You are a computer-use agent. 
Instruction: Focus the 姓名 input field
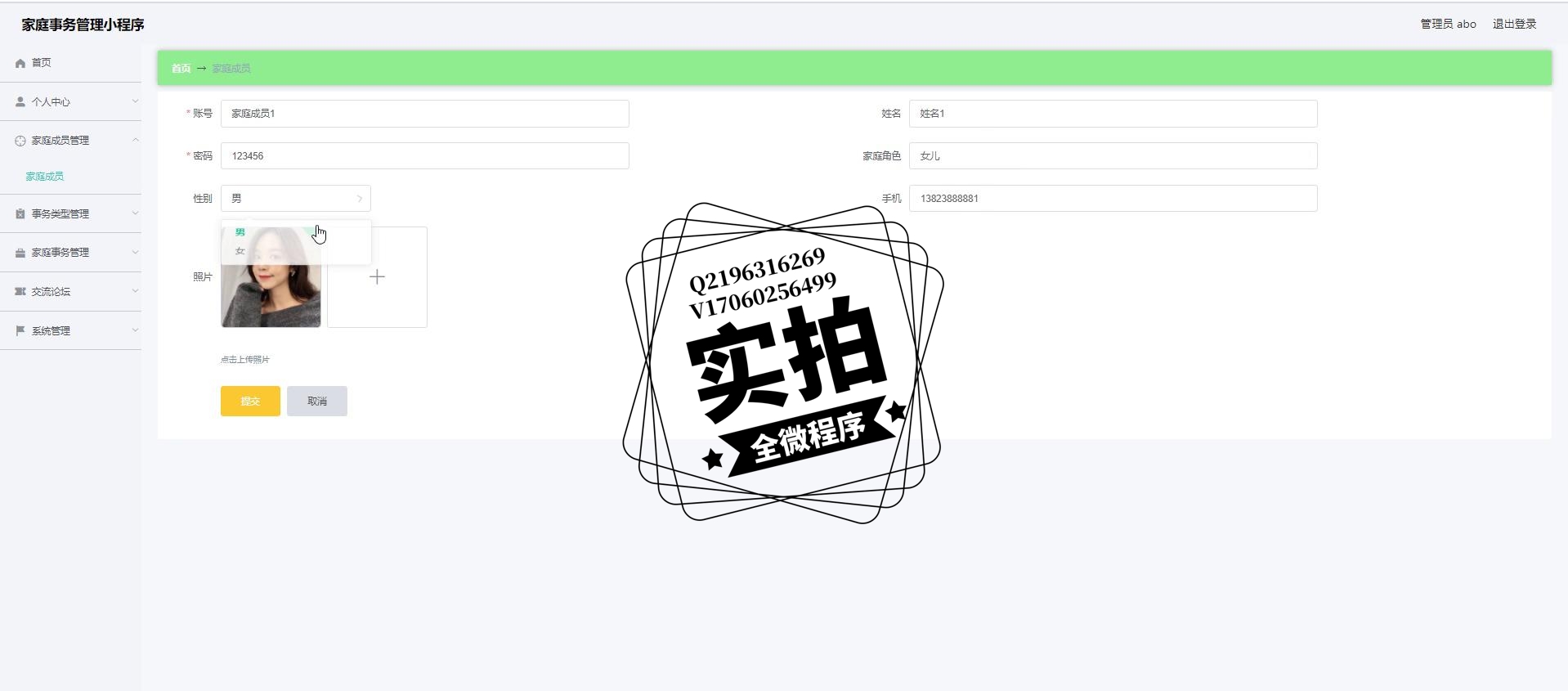click(1113, 114)
